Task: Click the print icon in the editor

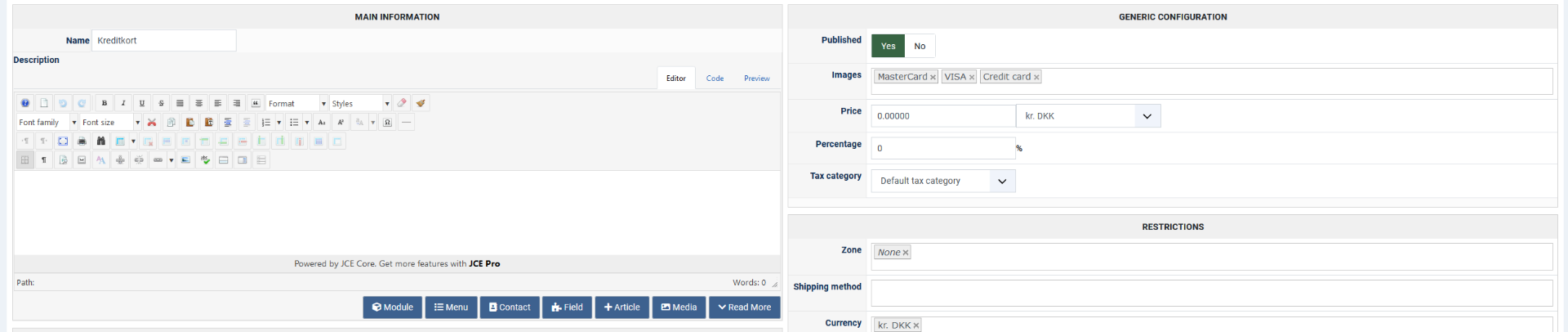Action: 82,141
